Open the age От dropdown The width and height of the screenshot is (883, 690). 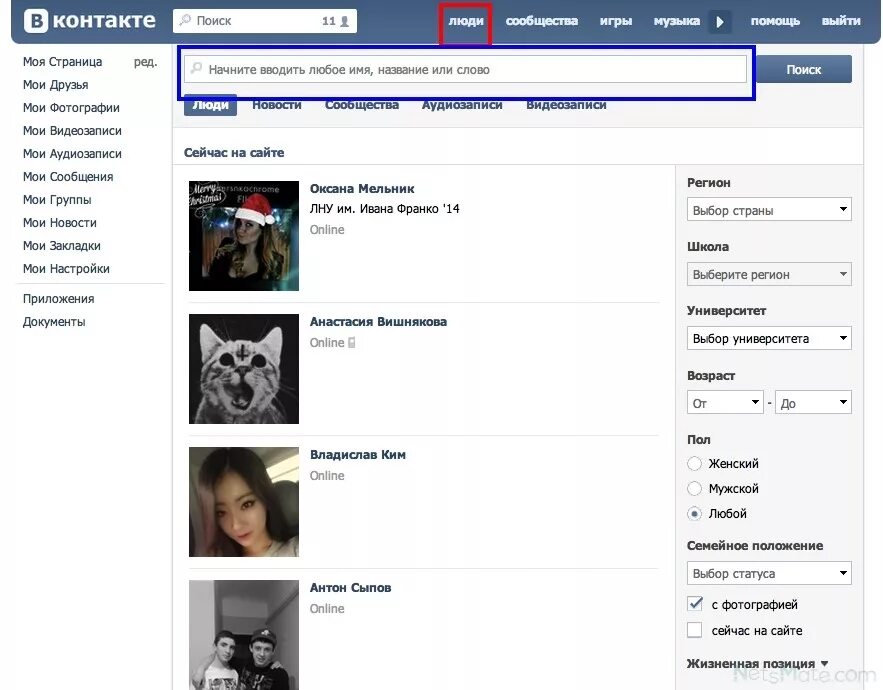coord(725,403)
